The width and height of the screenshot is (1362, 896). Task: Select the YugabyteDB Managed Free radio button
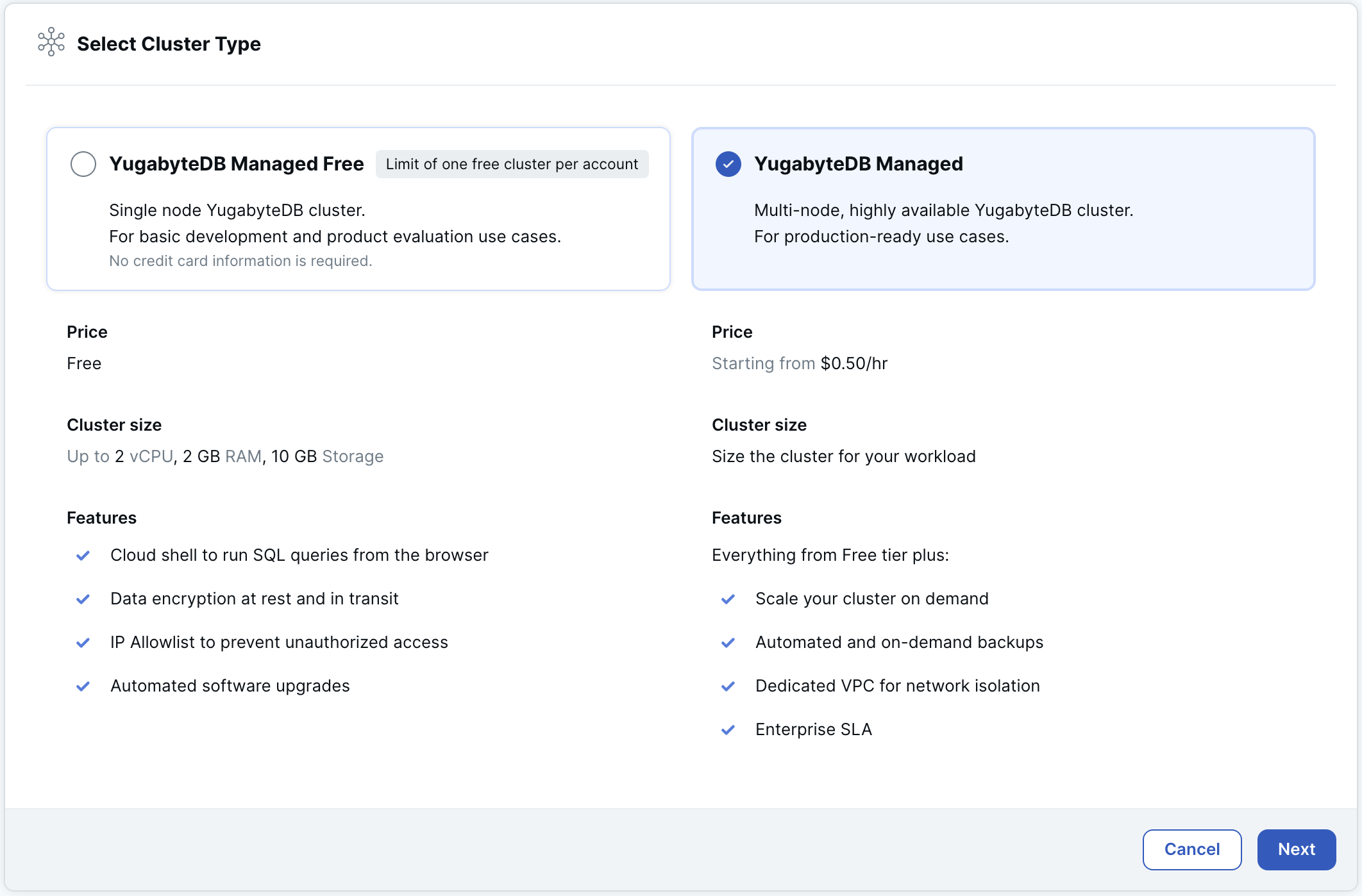point(83,164)
